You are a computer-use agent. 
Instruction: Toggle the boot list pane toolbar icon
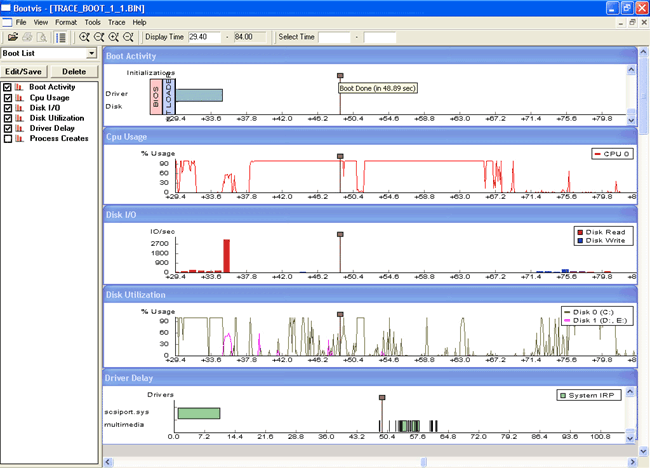(x=61, y=37)
